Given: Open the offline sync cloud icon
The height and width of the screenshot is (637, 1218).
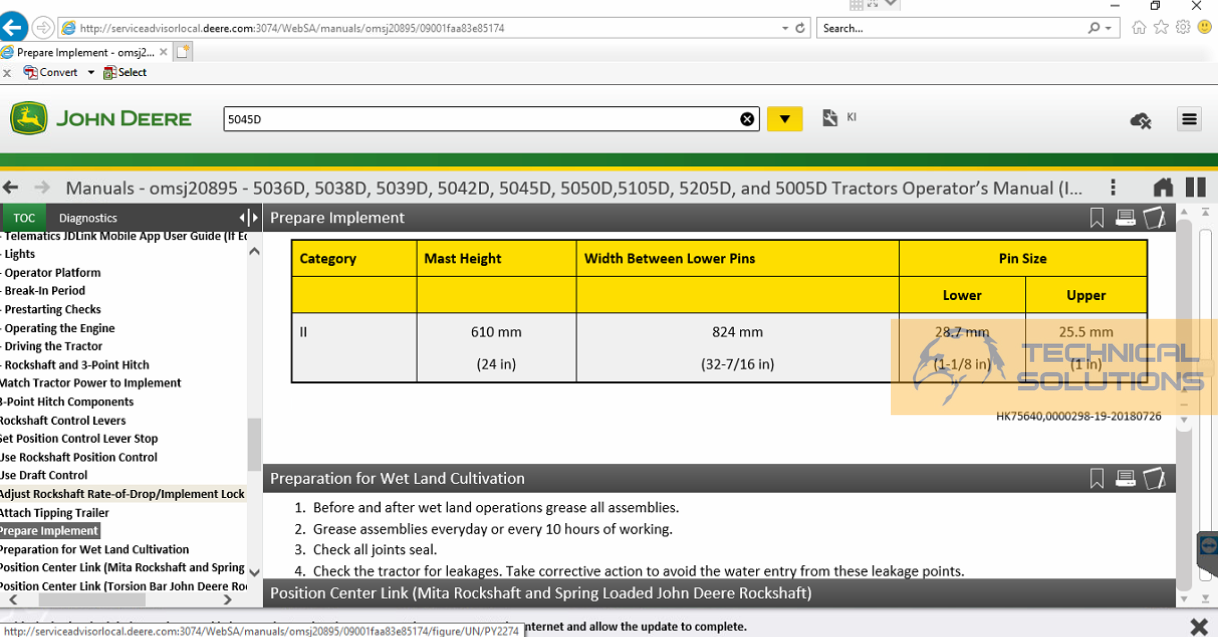Looking at the screenshot, I should [1141, 118].
